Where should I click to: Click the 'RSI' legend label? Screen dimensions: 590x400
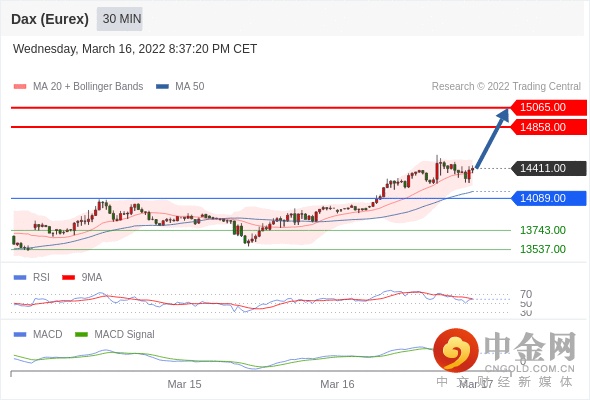pos(41,278)
